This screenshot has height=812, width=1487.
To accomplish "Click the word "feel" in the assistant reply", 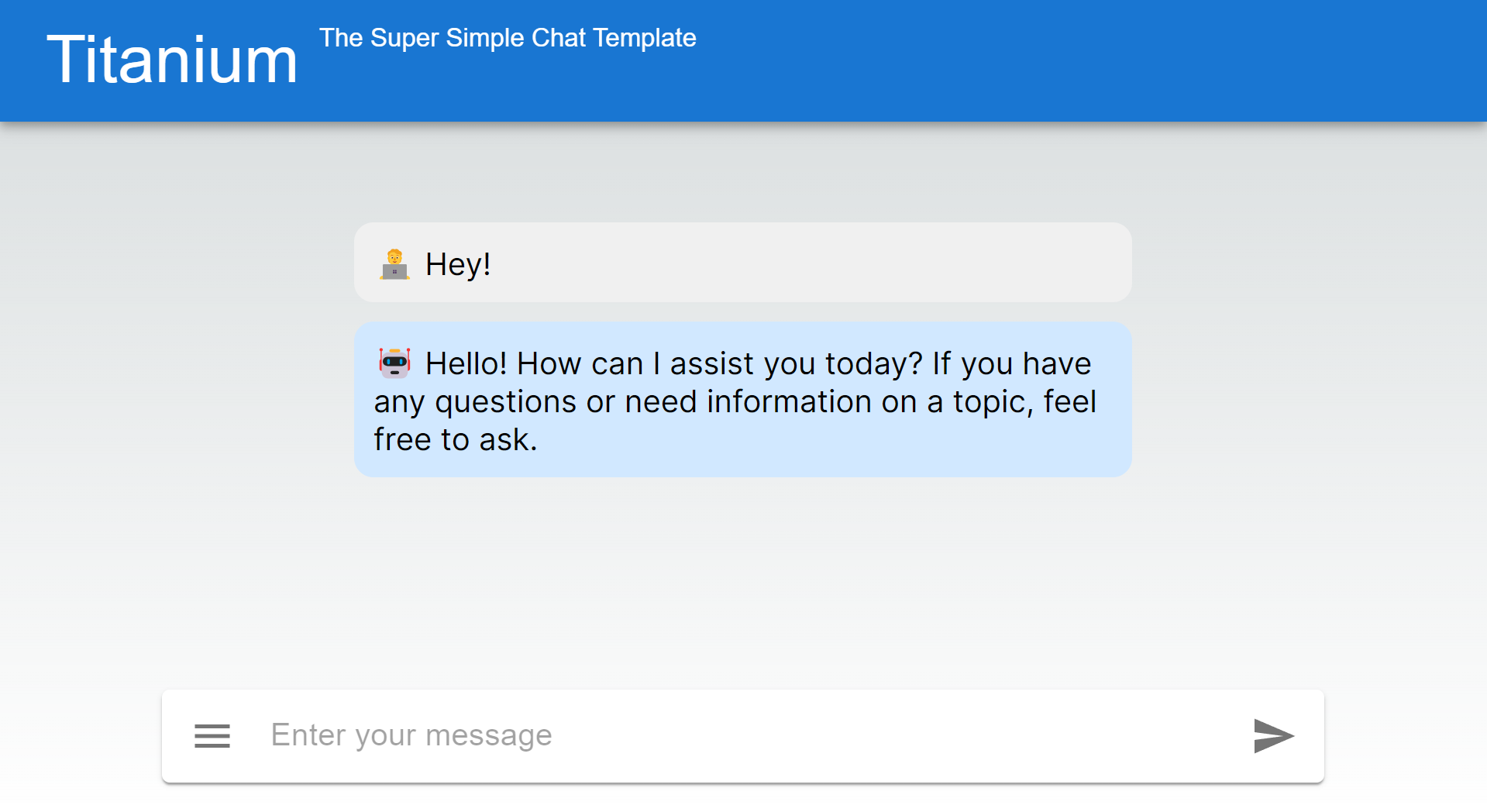I will pos(1069,402).
